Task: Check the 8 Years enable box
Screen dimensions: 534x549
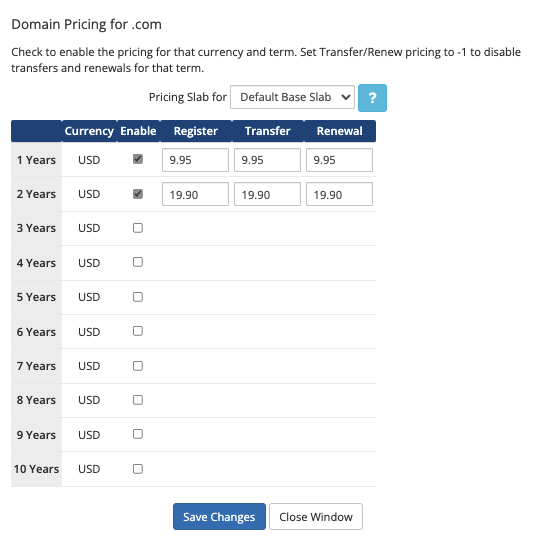Action: point(138,400)
